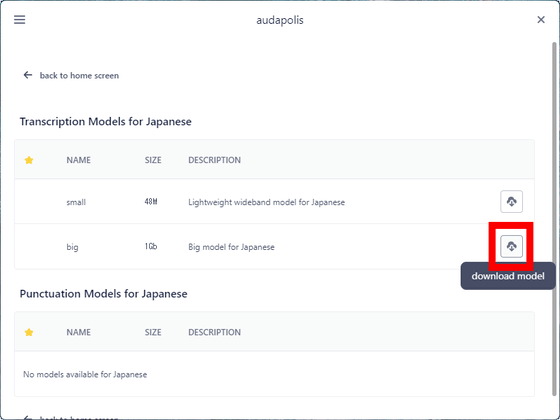
Task: Click the NAME header in Transcription Models table
Action: pyautogui.click(x=79, y=160)
